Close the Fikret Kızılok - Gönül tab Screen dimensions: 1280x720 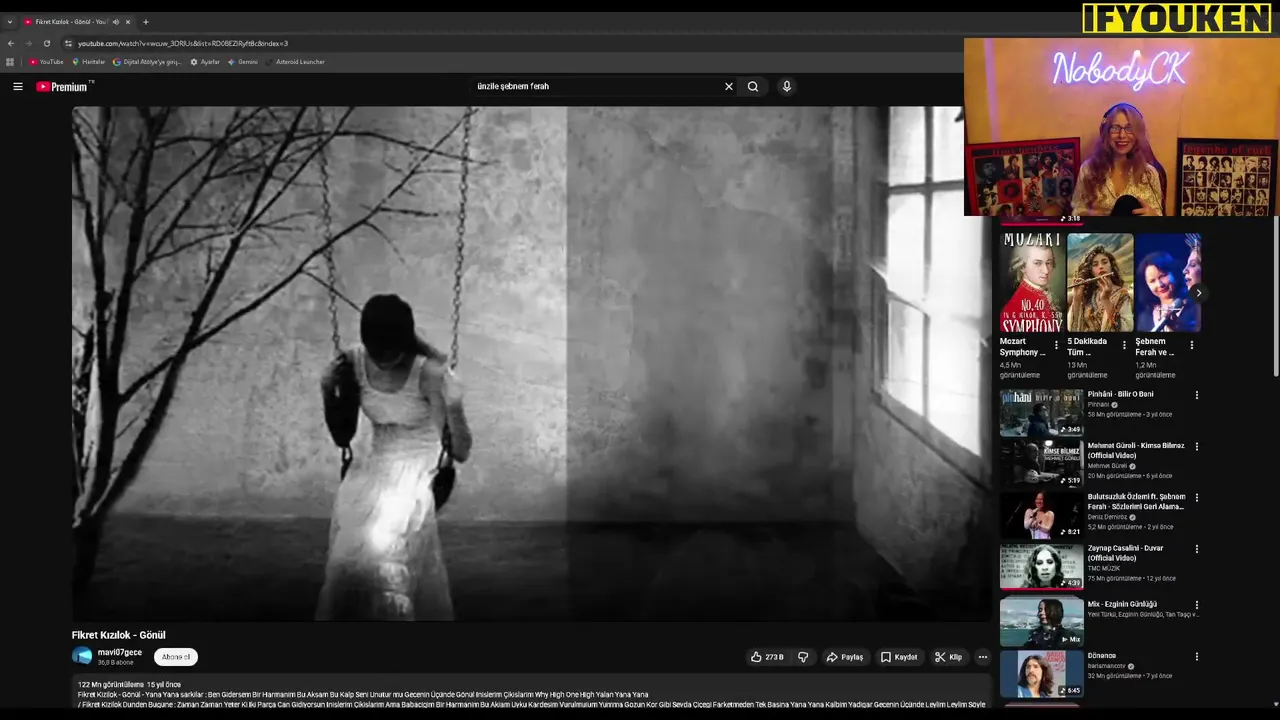pyautogui.click(x=128, y=21)
